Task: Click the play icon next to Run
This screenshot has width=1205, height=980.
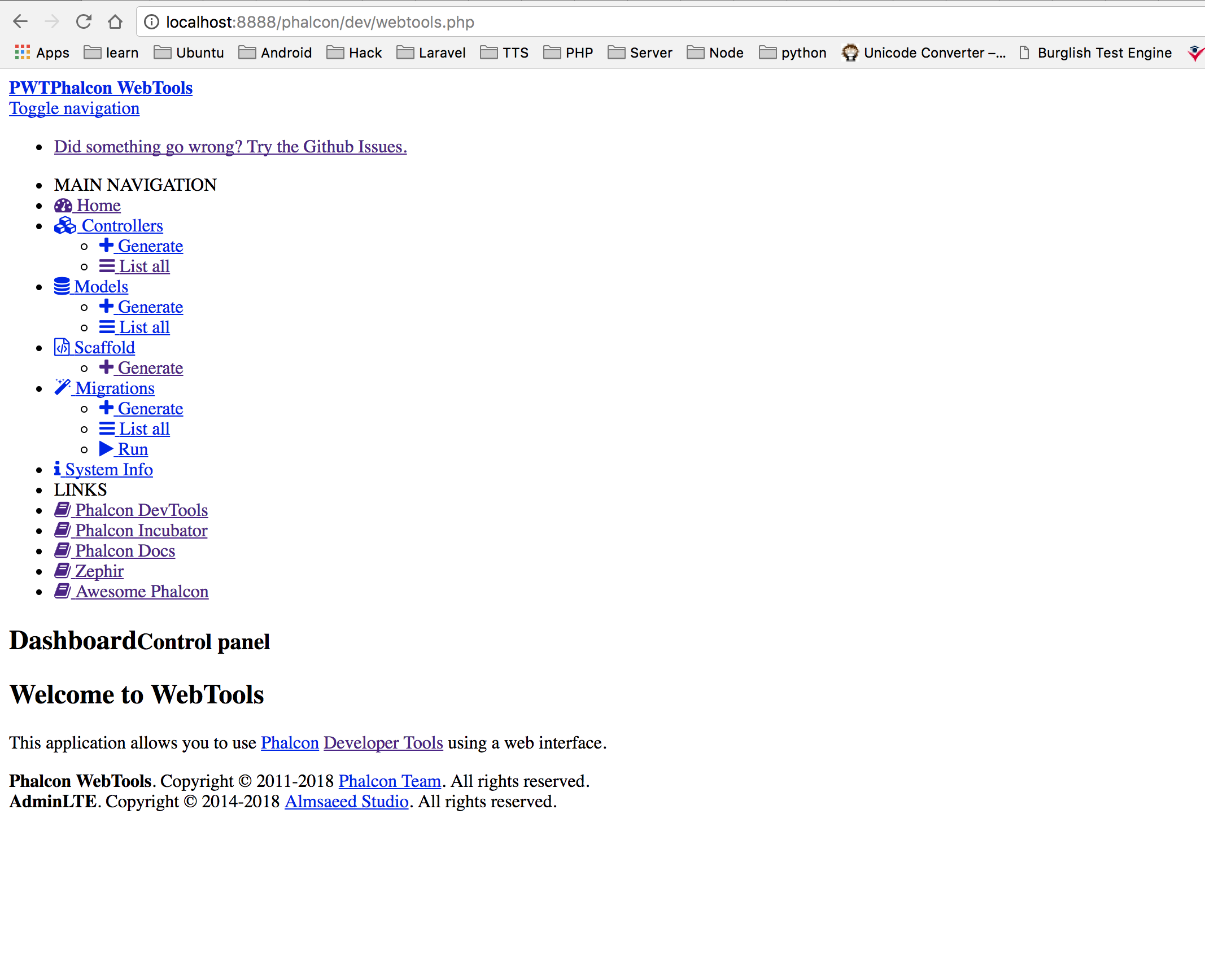Action: (x=106, y=449)
